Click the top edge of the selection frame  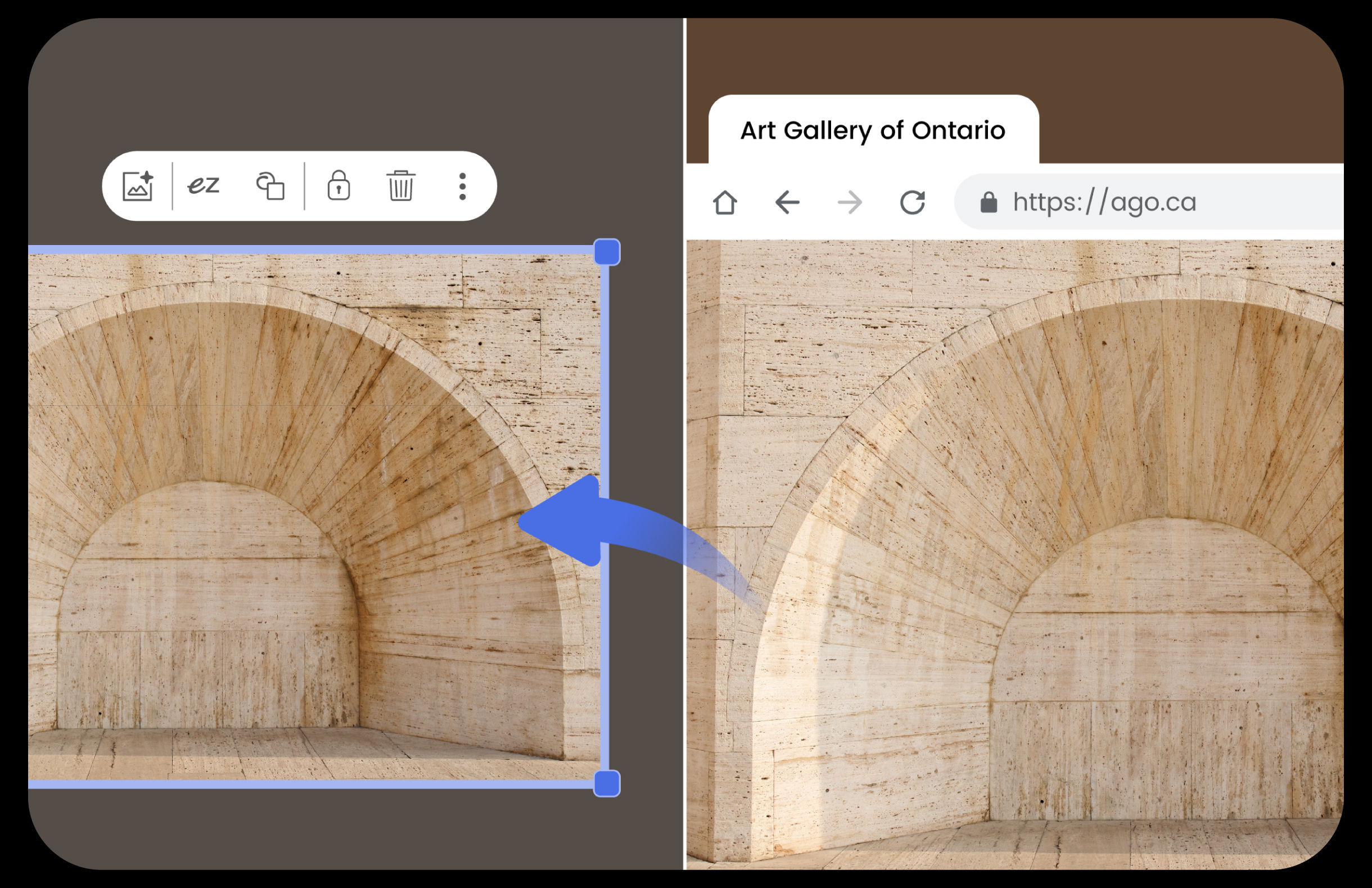tap(312, 250)
